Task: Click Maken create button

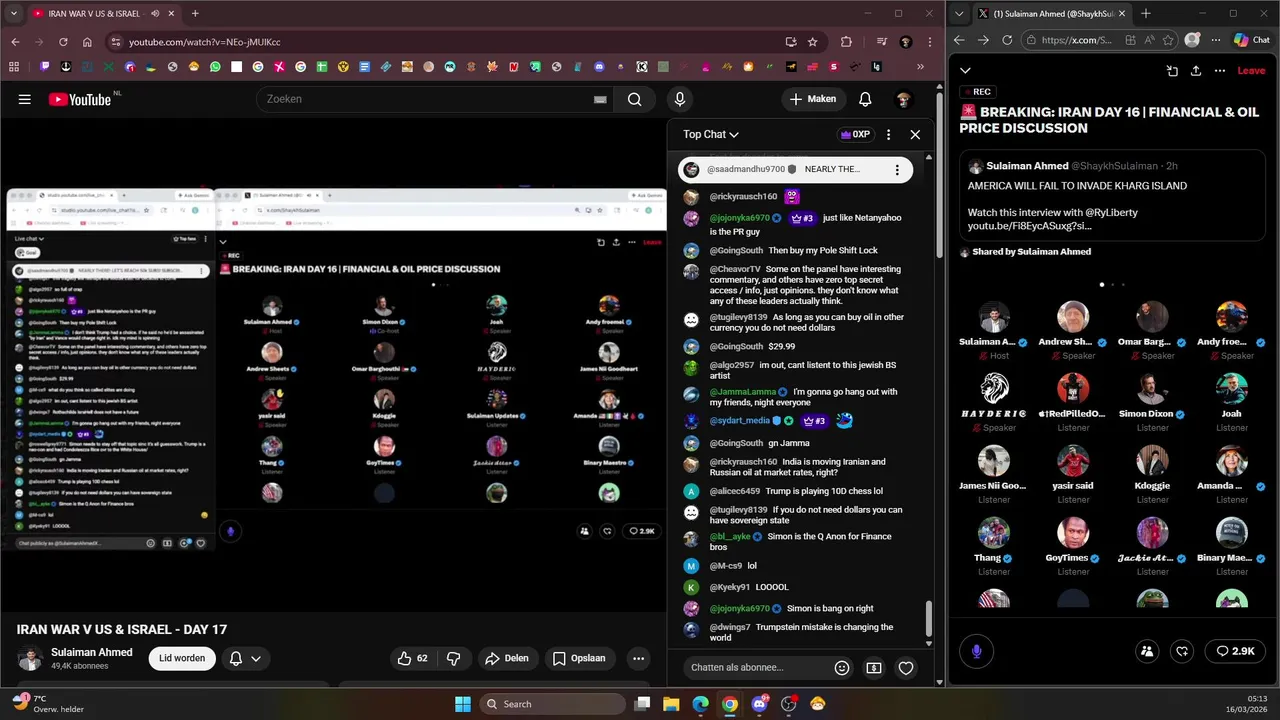Action: [813, 99]
